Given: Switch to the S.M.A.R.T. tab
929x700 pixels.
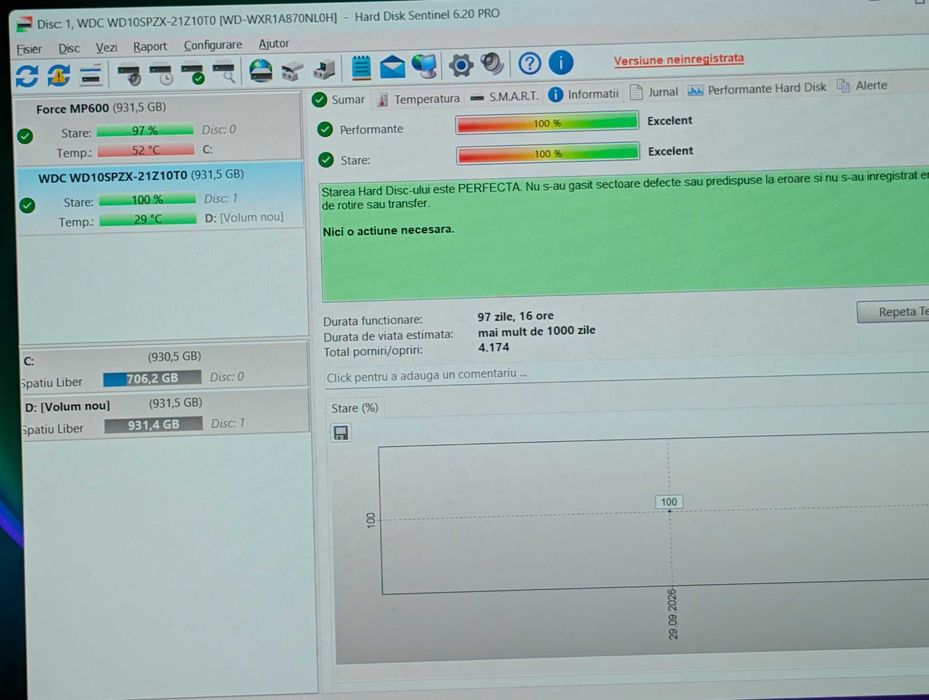Looking at the screenshot, I should click(x=504, y=97).
